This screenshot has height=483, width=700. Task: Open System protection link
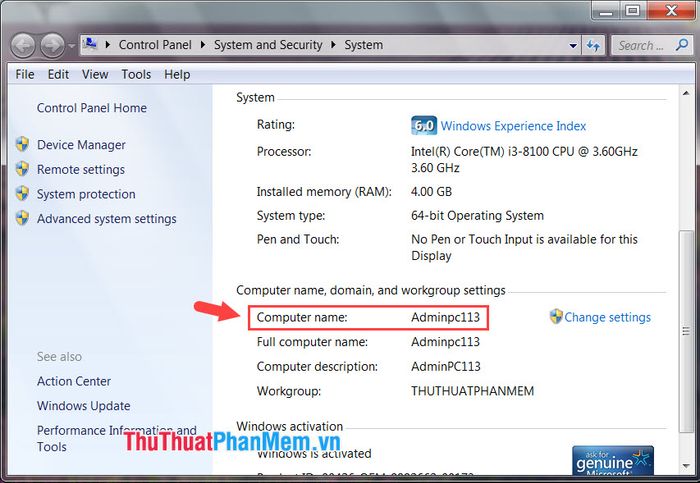click(86, 194)
